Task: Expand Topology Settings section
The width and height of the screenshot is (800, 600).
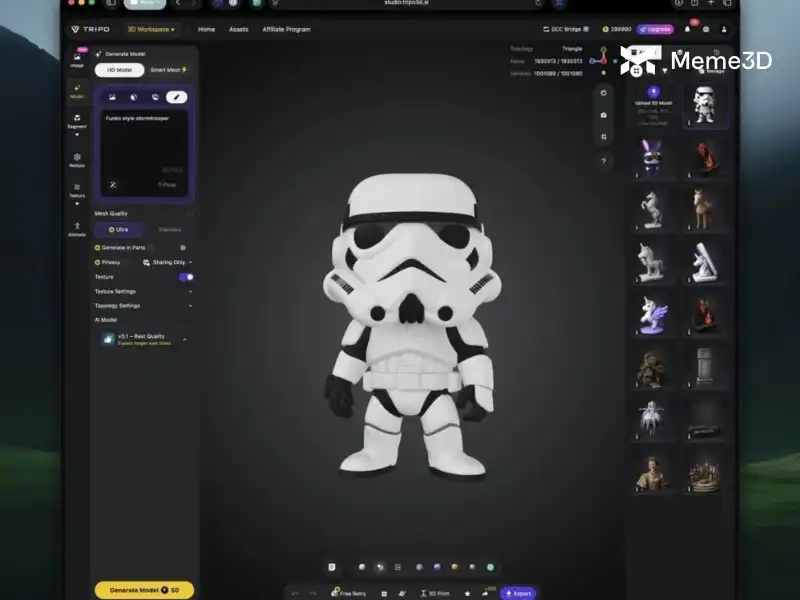Action: [x=143, y=306]
